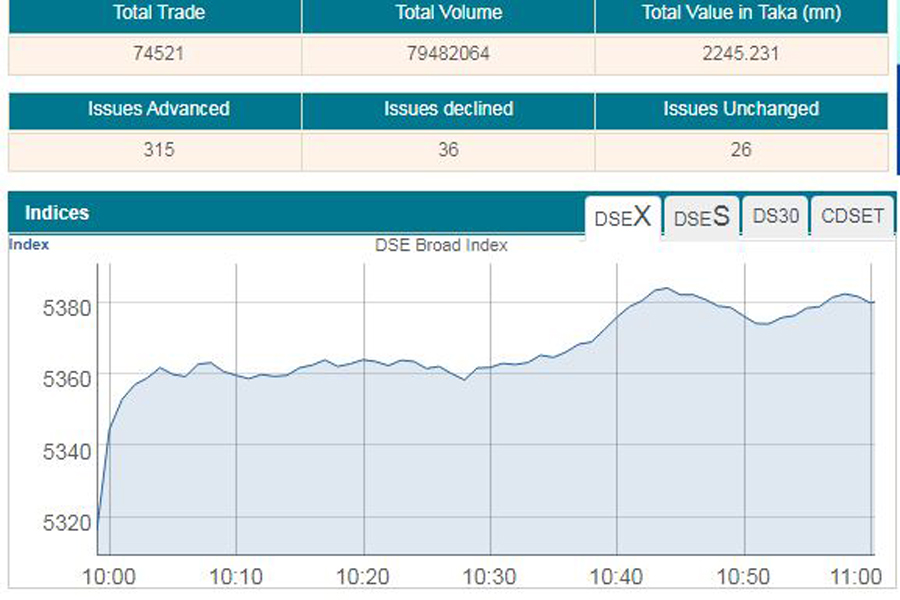Click the Indices panel title
This screenshot has width=900, height=600.
tap(57, 213)
